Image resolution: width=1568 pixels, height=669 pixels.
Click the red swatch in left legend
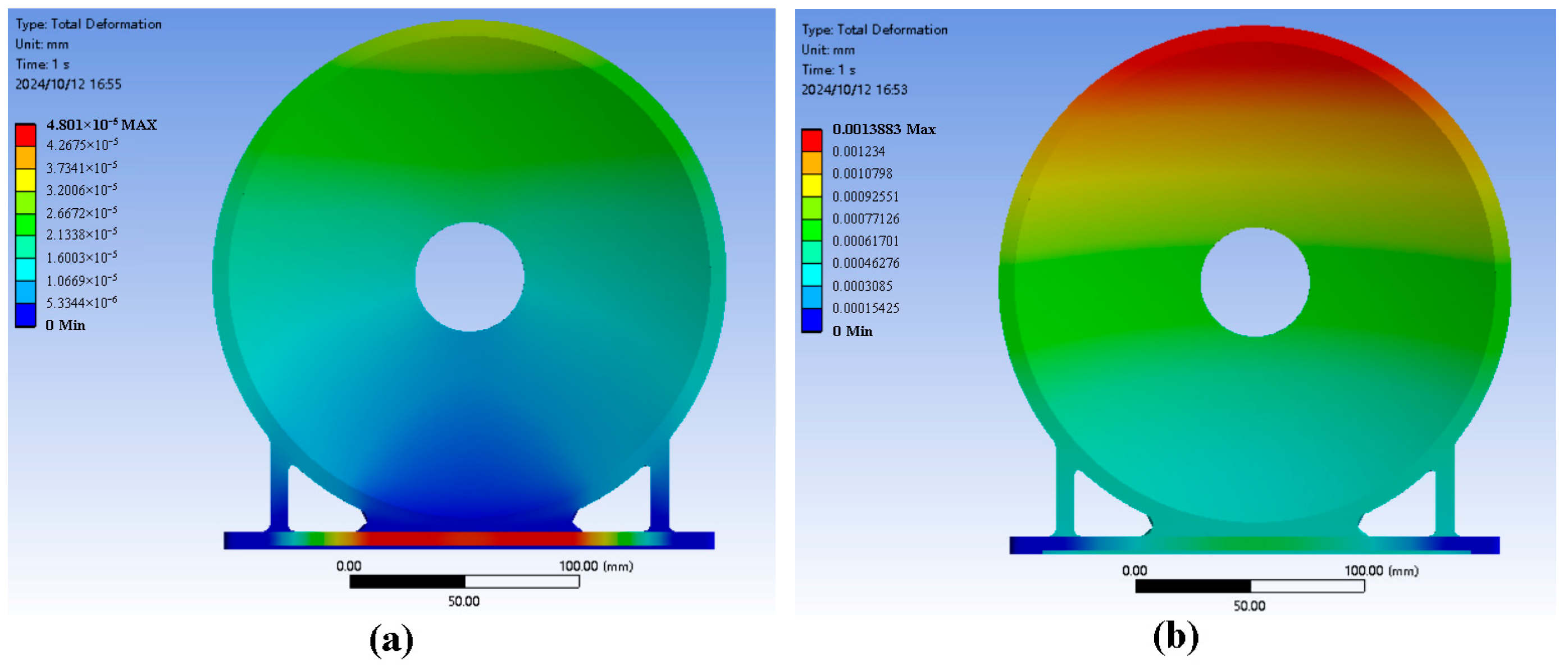(x=25, y=135)
